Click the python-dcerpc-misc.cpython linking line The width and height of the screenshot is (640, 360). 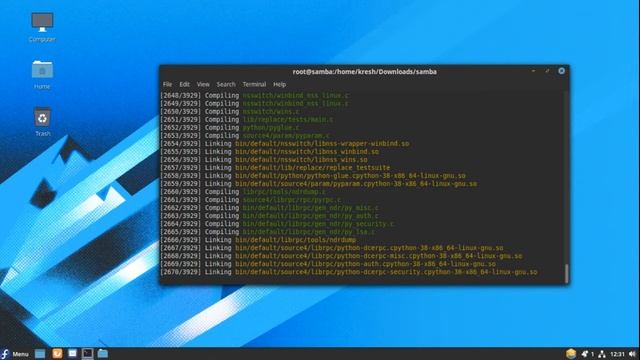tap(341, 256)
